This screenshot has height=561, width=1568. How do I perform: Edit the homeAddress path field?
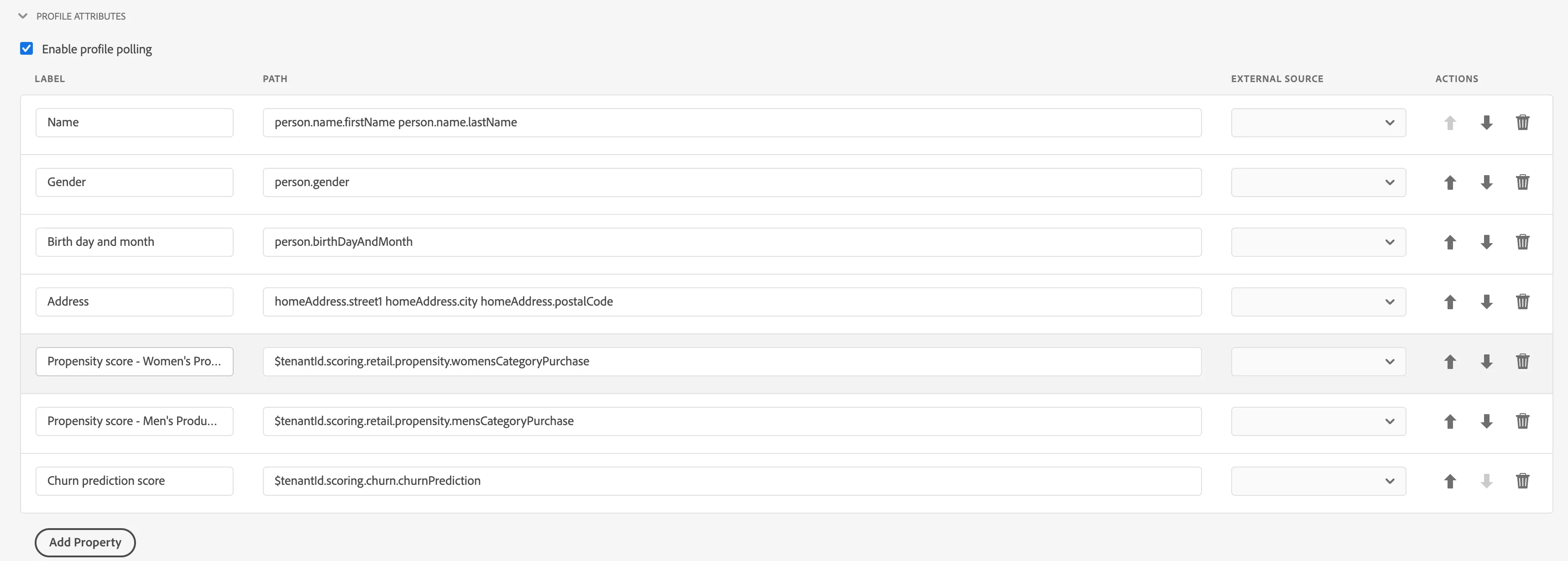point(732,302)
